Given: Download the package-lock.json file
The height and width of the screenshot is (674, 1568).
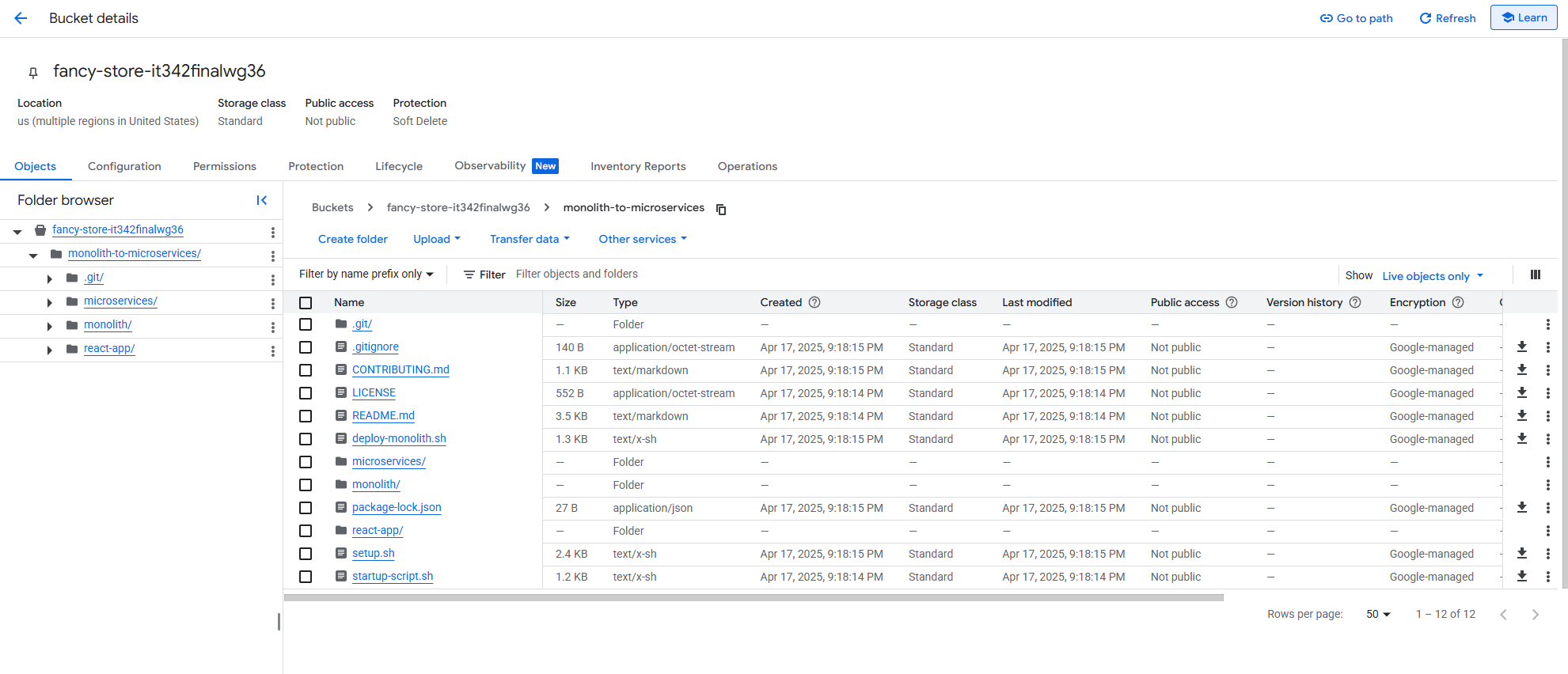Looking at the screenshot, I should point(1521,507).
